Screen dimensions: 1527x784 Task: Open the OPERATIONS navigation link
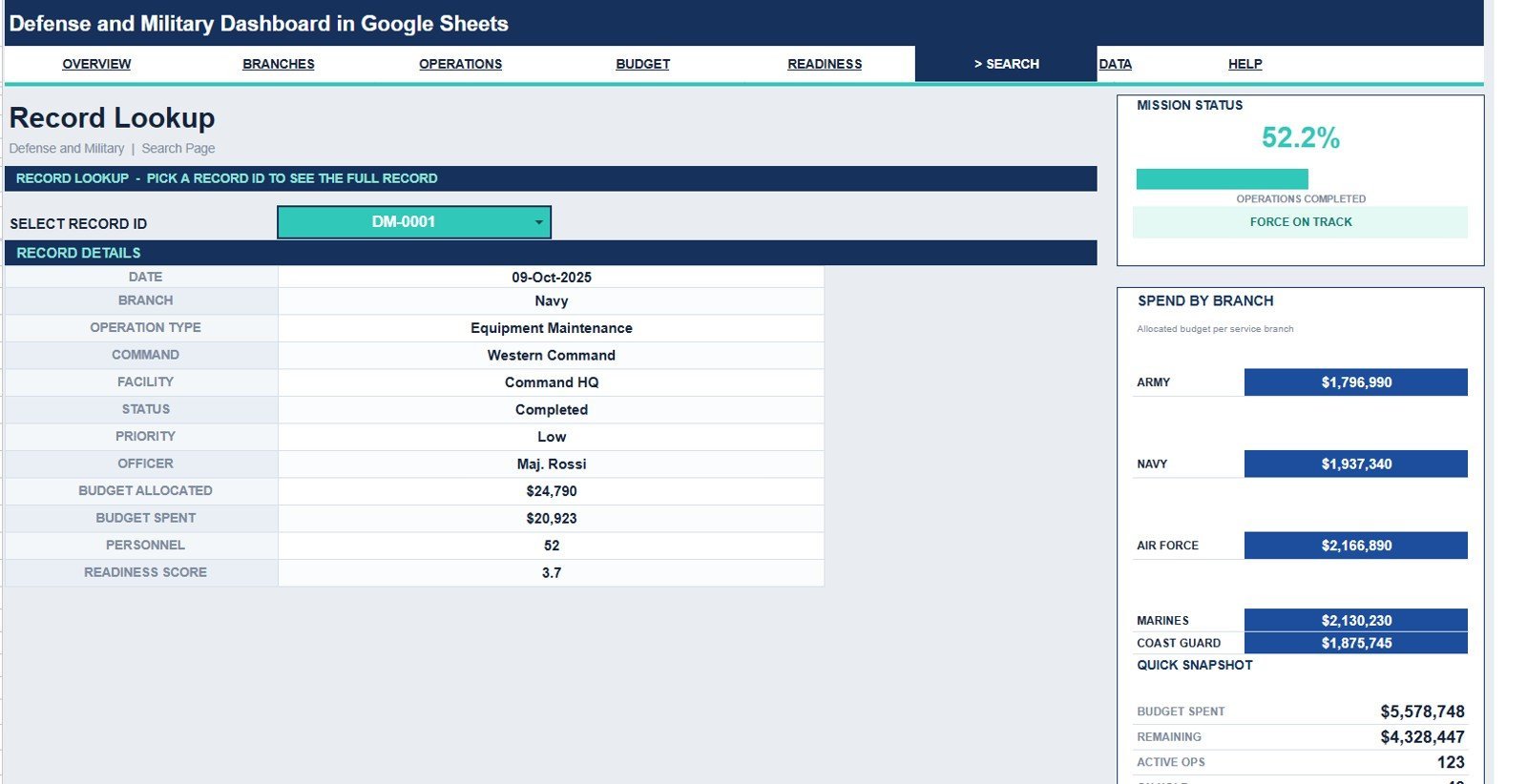click(460, 64)
